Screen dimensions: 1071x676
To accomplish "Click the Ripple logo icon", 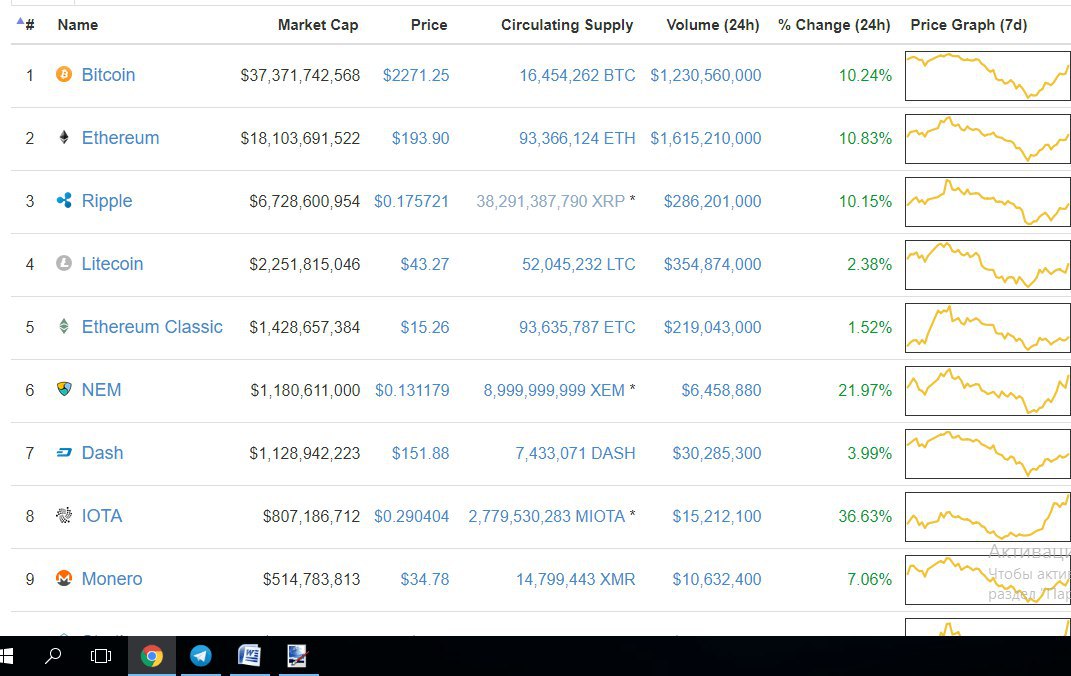I will (64, 200).
